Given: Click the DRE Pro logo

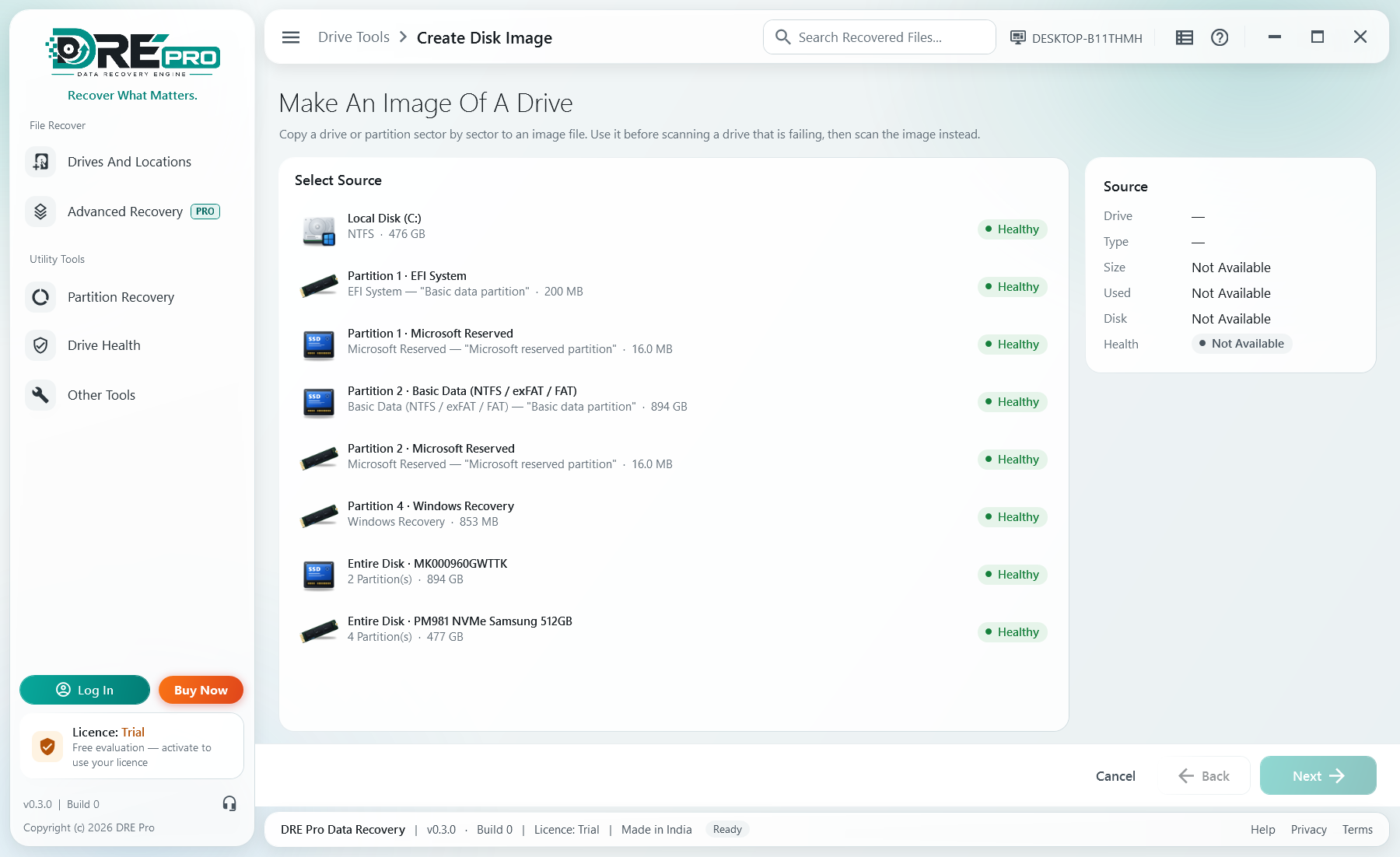Looking at the screenshot, I should tap(133, 53).
